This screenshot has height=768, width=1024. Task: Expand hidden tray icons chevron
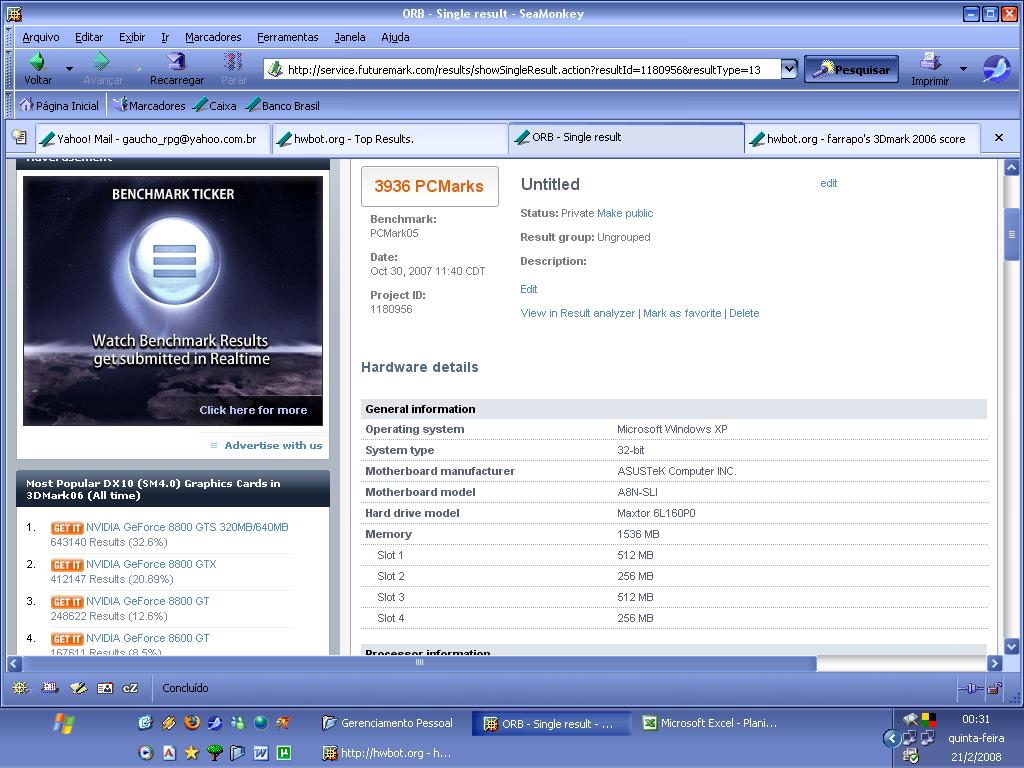[891, 739]
